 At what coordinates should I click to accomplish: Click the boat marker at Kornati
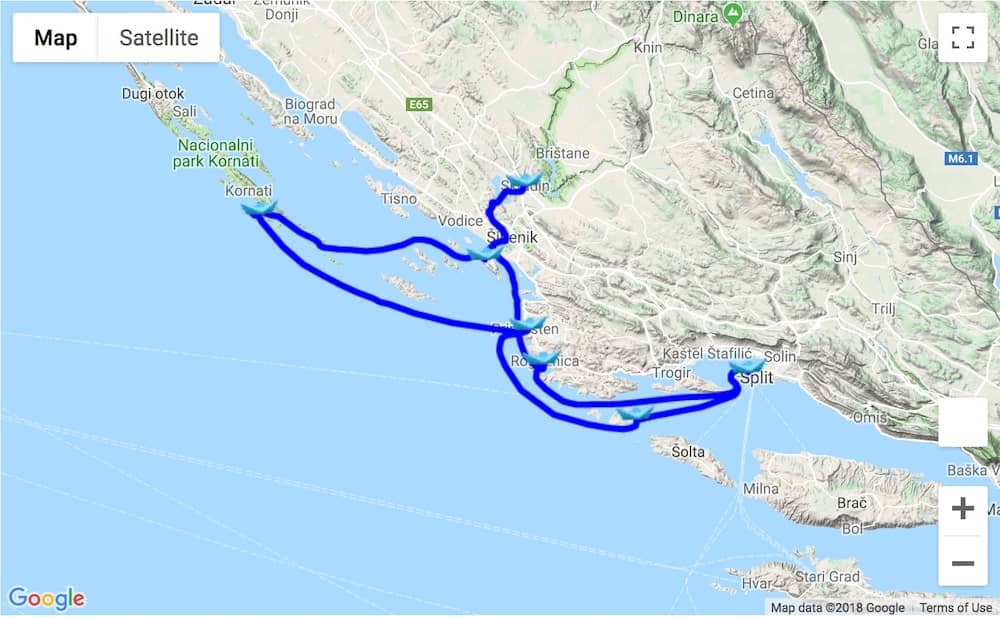click(260, 209)
